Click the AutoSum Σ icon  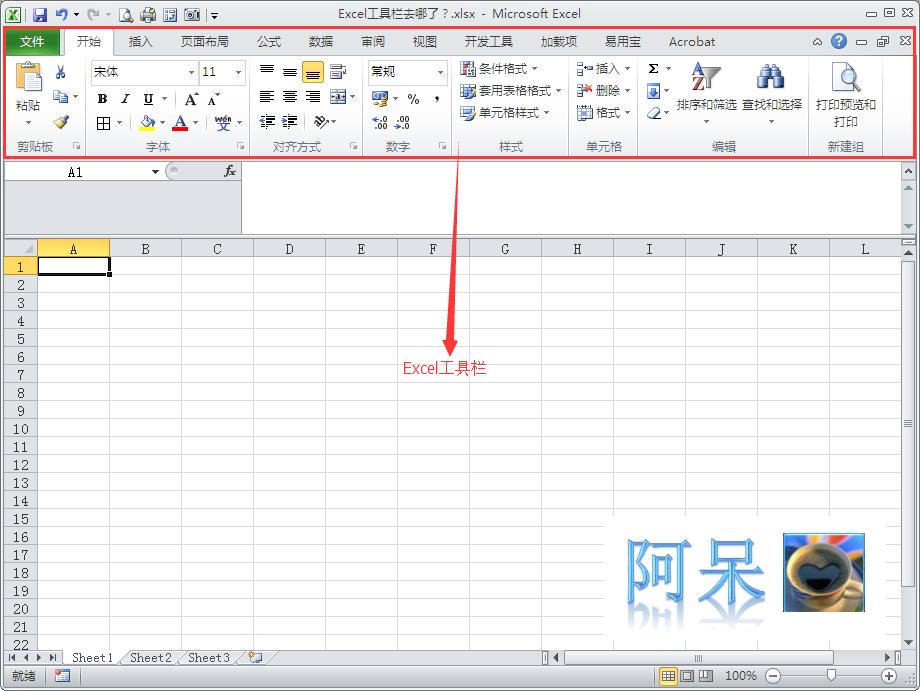(654, 68)
